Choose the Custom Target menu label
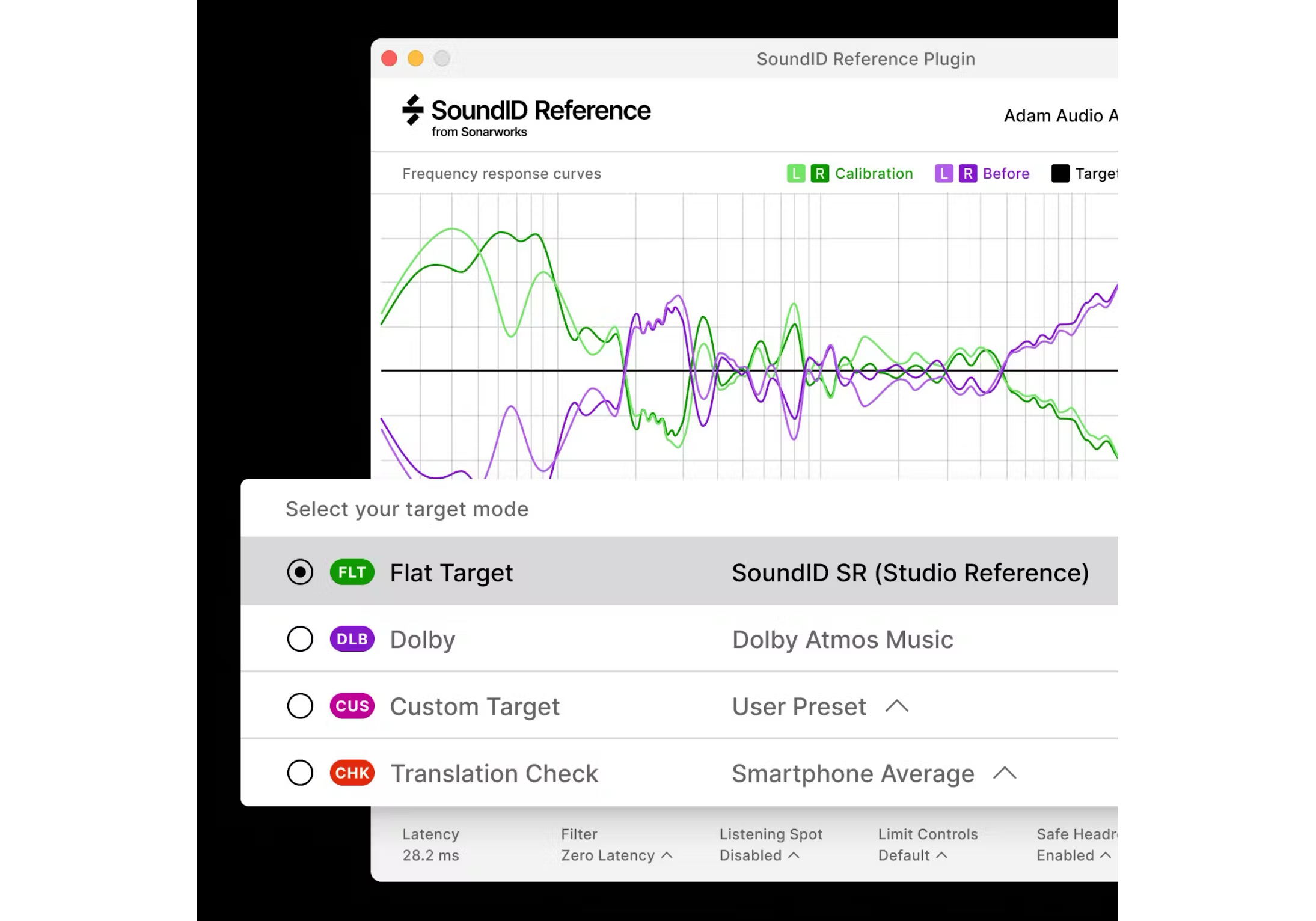This screenshot has height=921, width=1316. click(475, 707)
